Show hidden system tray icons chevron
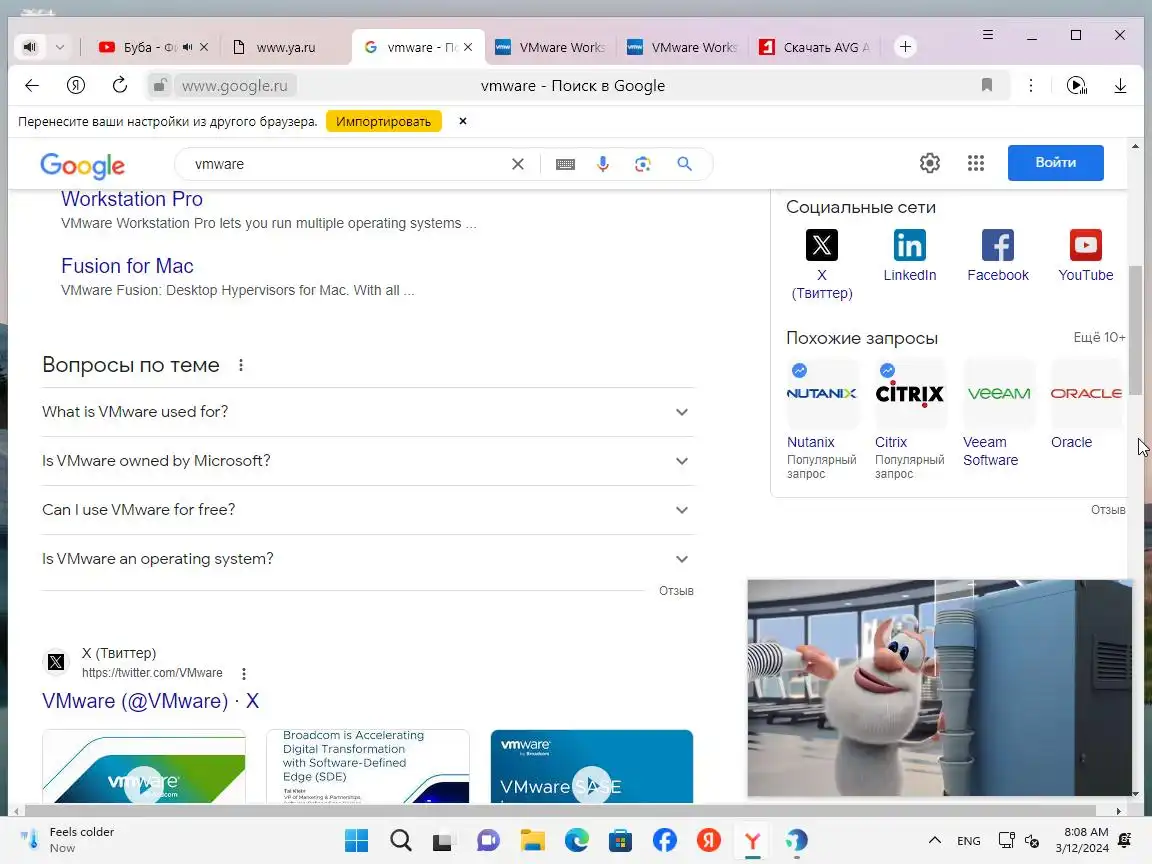1152x864 pixels. [935, 840]
